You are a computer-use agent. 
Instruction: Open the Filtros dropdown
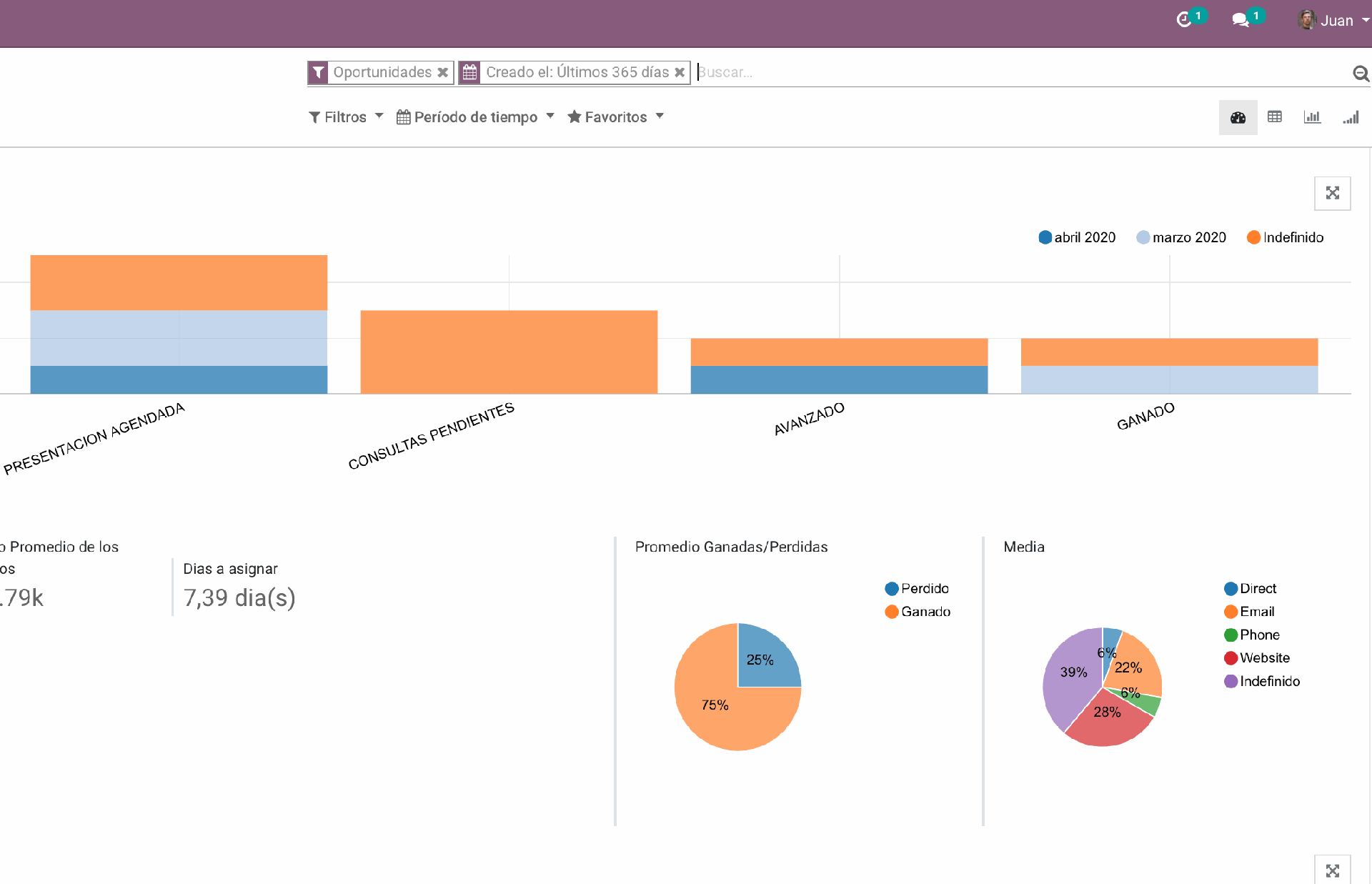click(346, 116)
